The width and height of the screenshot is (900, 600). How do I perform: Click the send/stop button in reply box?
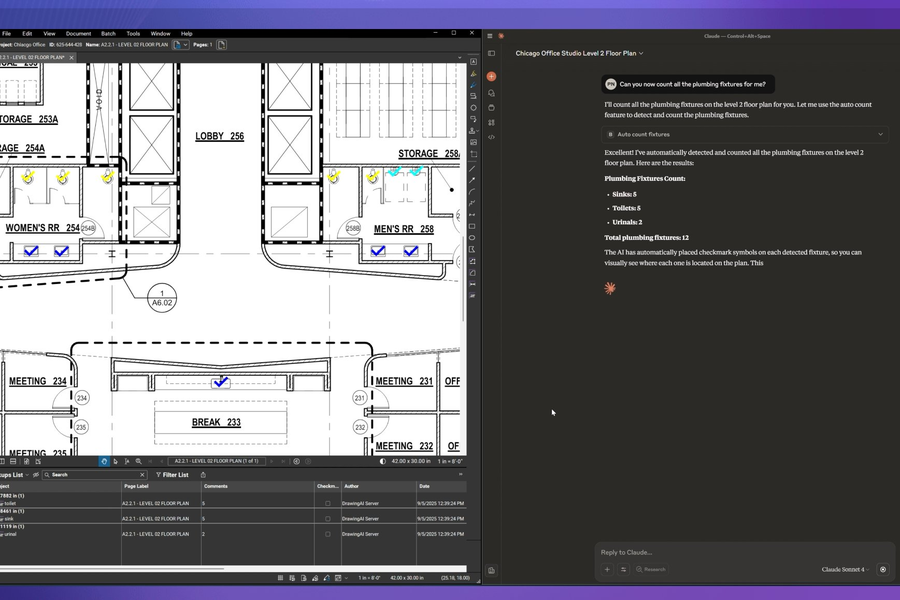(x=883, y=570)
